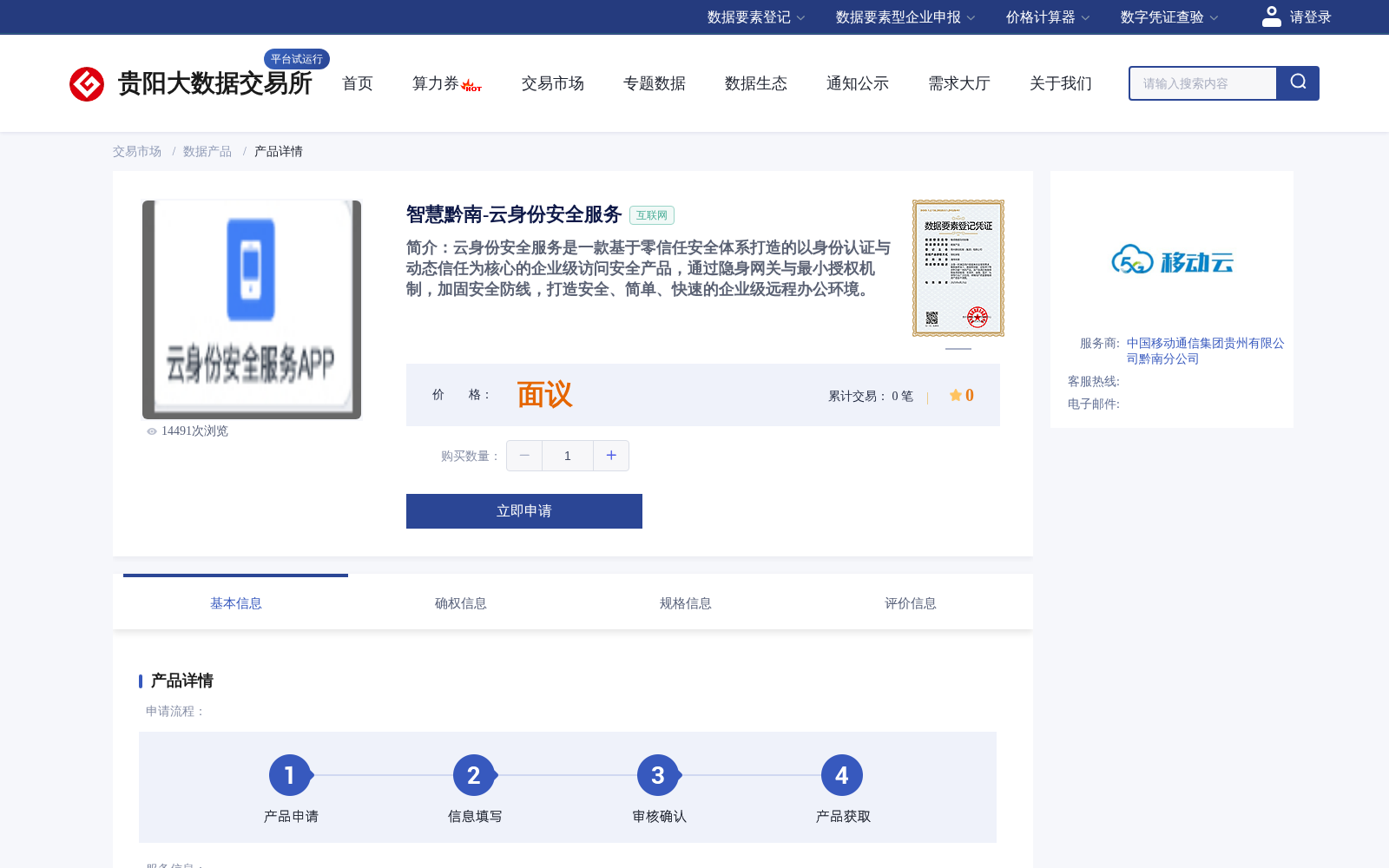1389x868 pixels.
Task: Click the 产品详情 breadcrumb text
Action: point(279,151)
